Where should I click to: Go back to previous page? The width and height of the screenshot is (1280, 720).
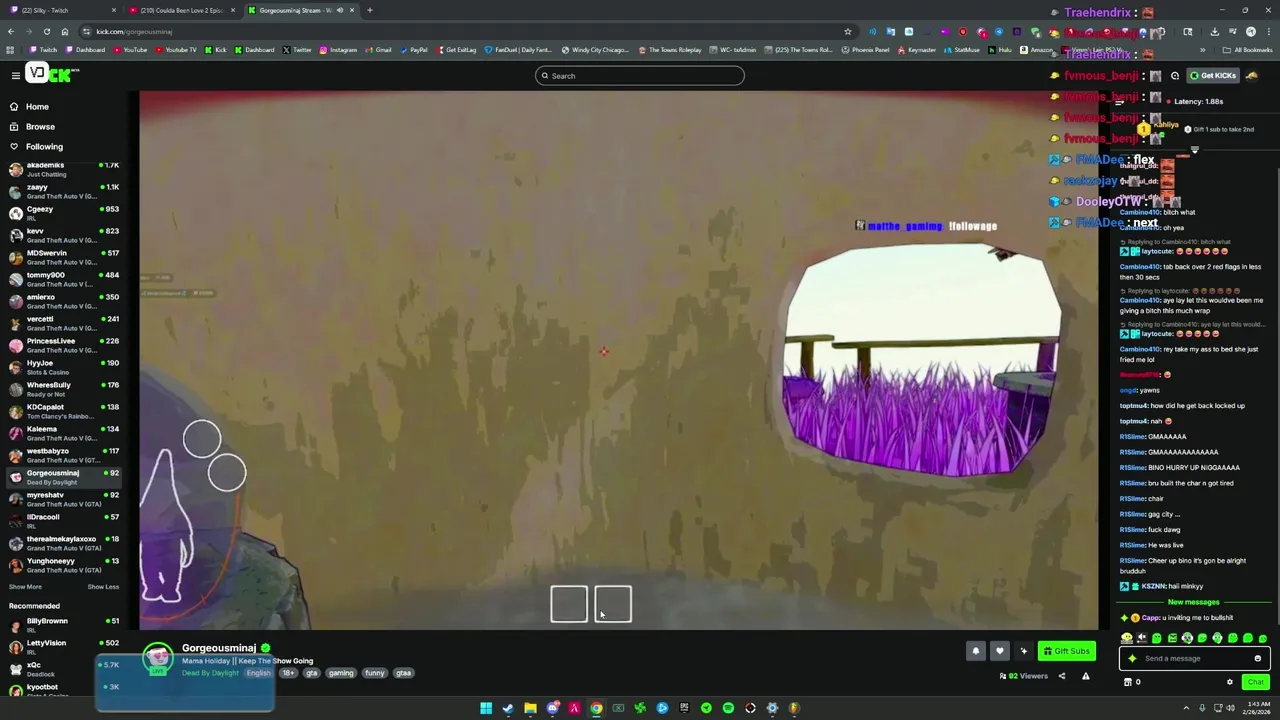(x=10, y=31)
